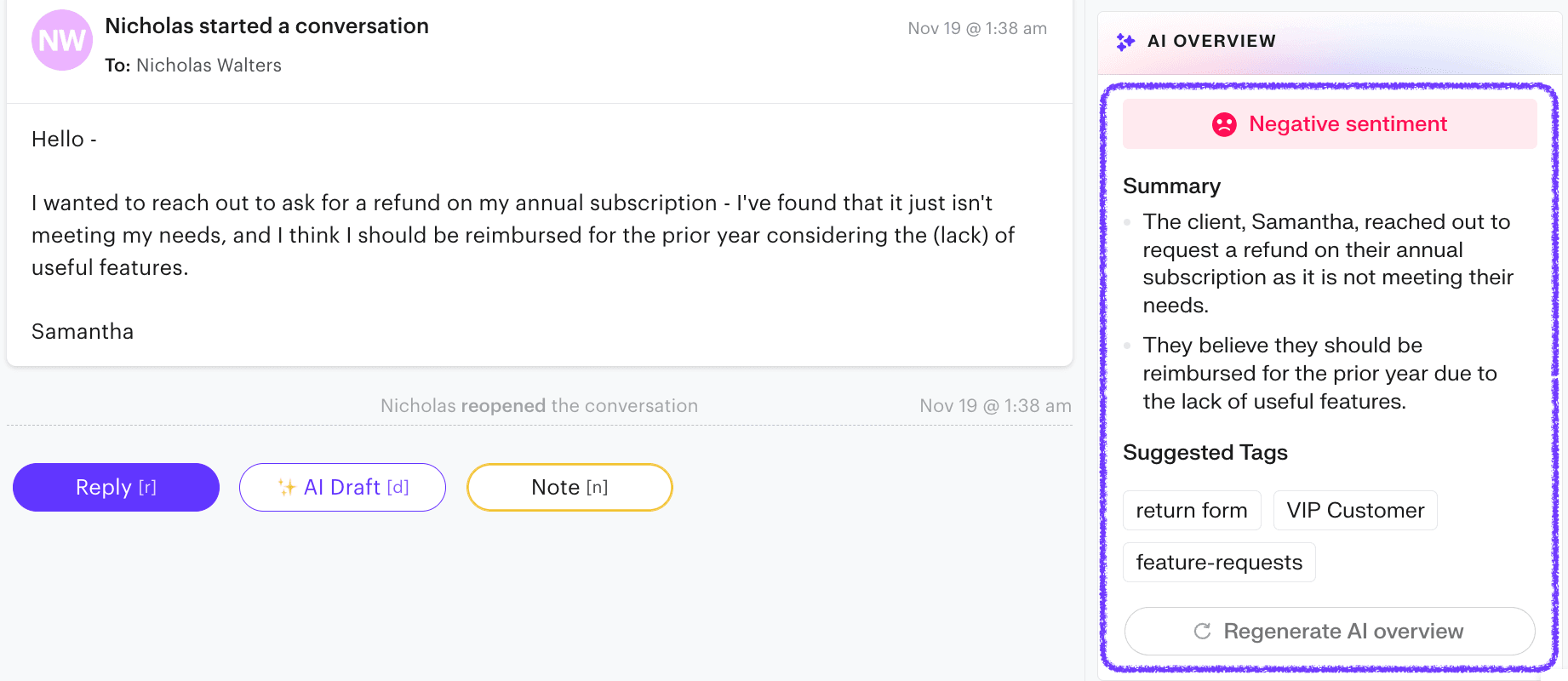The image size is (1568, 681).
Task: Select the NW avatar circle
Action: tap(61, 39)
